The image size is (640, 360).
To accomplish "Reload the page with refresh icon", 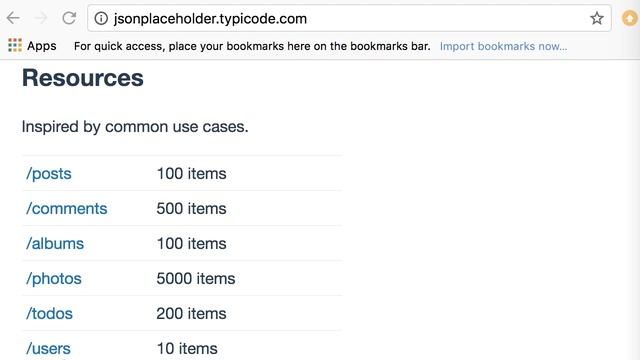I will 69,18.
